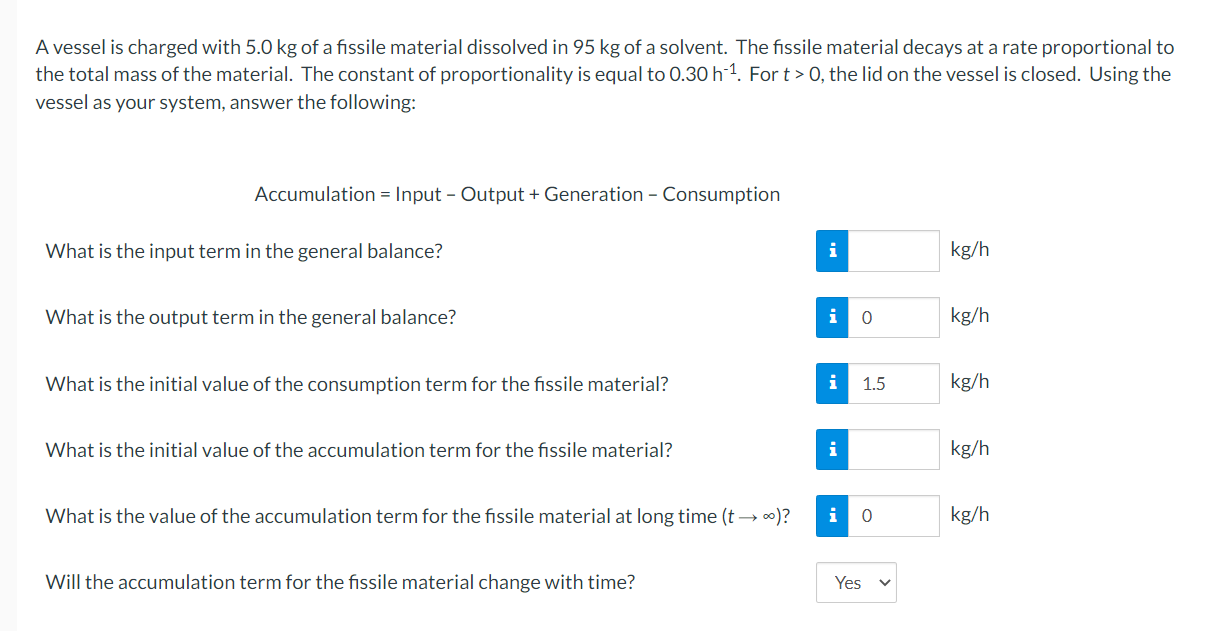Click the question about the input term
The height and width of the screenshot is (631, 1206).
click(x=244, y=251)
